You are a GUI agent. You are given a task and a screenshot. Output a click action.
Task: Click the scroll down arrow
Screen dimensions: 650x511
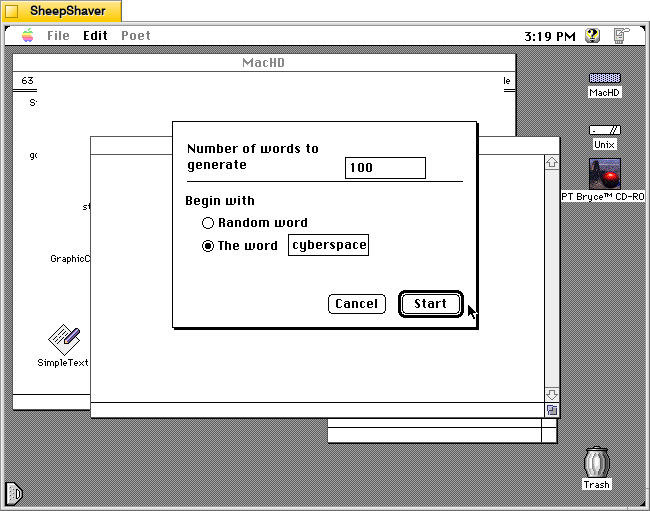552,394
